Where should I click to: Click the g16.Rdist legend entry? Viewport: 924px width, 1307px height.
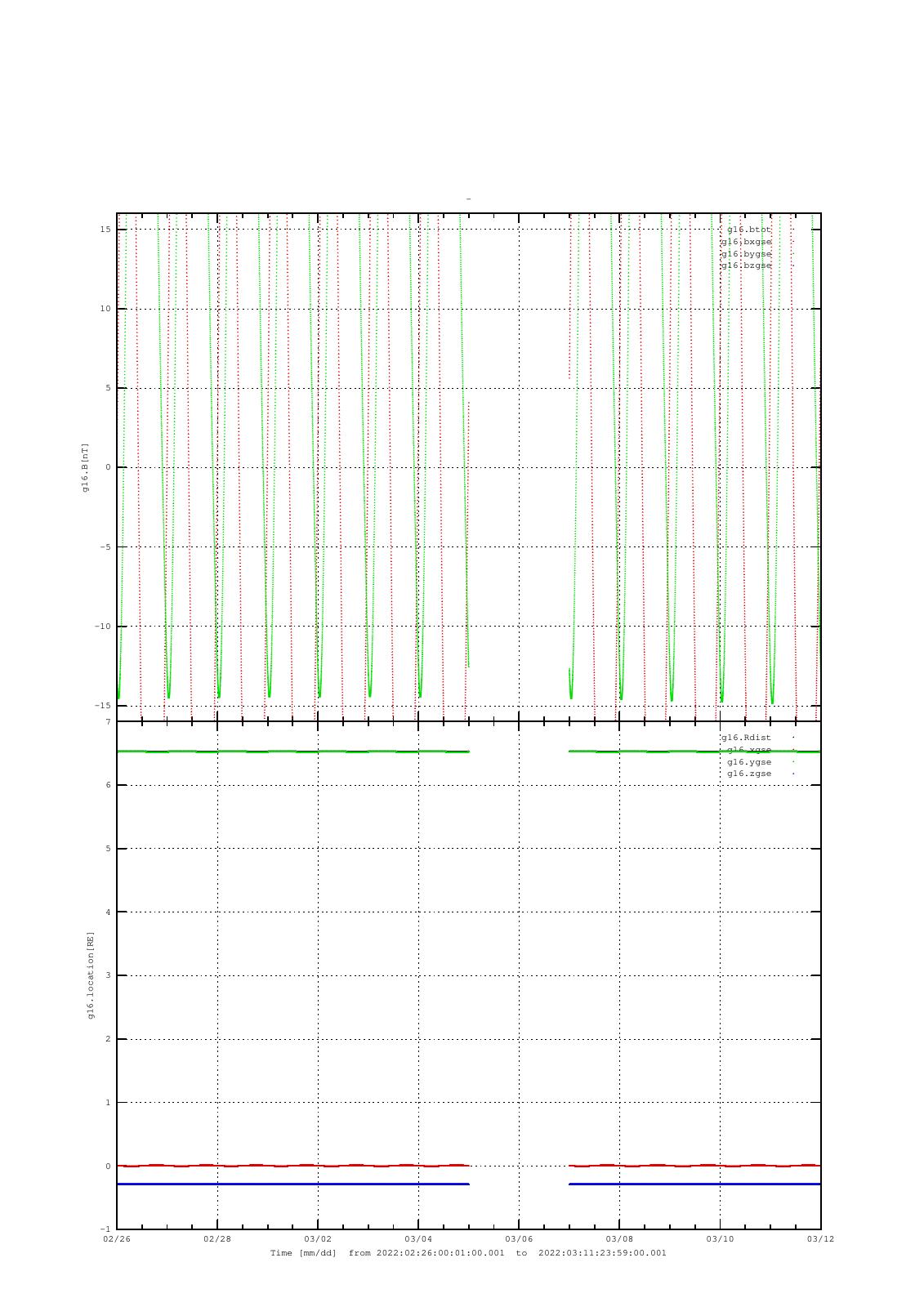pos(746,738)
